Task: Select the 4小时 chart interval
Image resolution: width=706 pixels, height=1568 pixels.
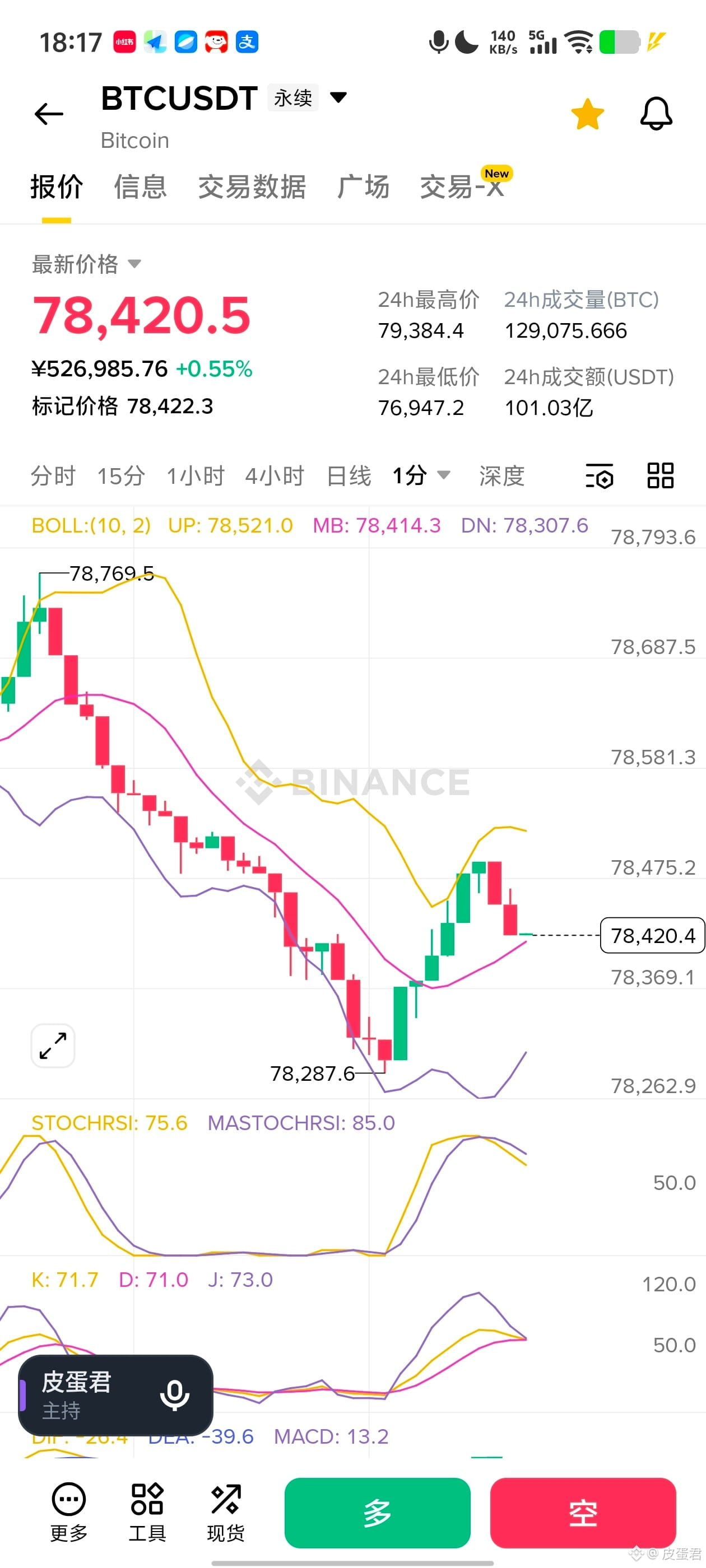Action: click(x=275, y=476)
